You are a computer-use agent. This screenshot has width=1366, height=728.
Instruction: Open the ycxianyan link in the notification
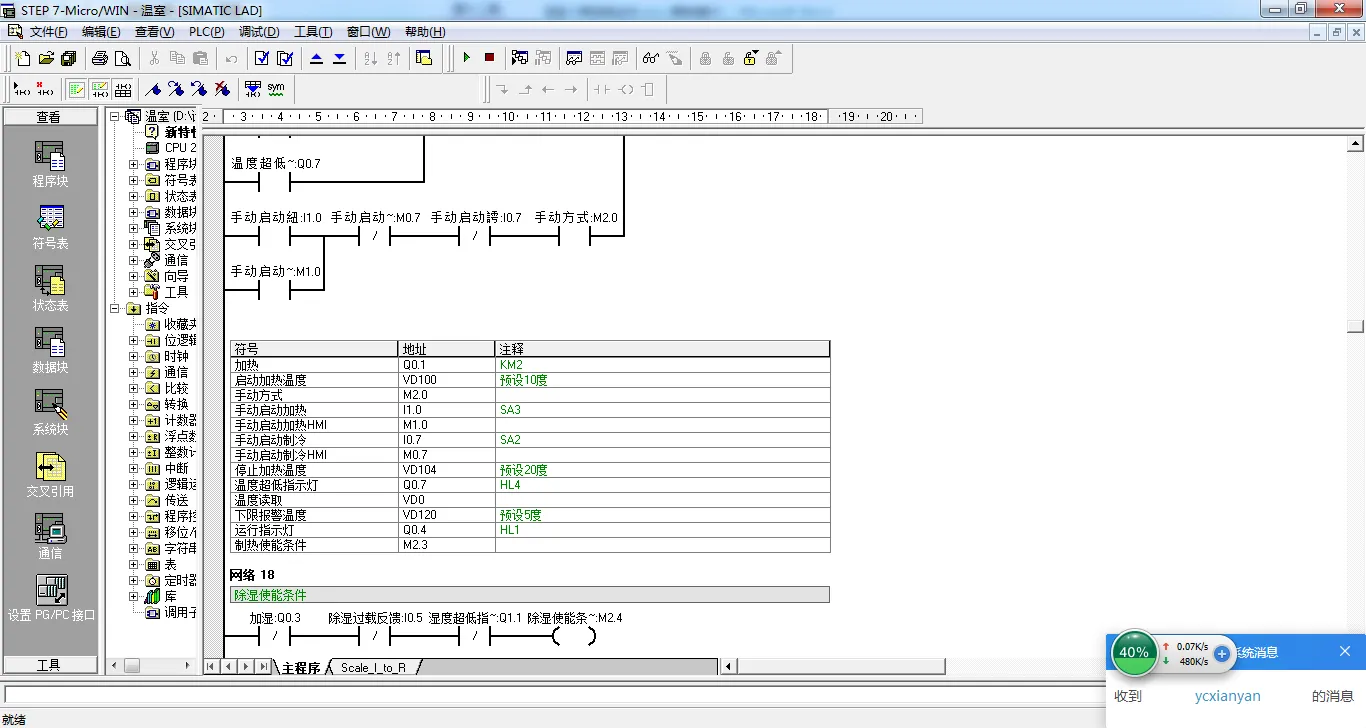tap(1227, 696)
